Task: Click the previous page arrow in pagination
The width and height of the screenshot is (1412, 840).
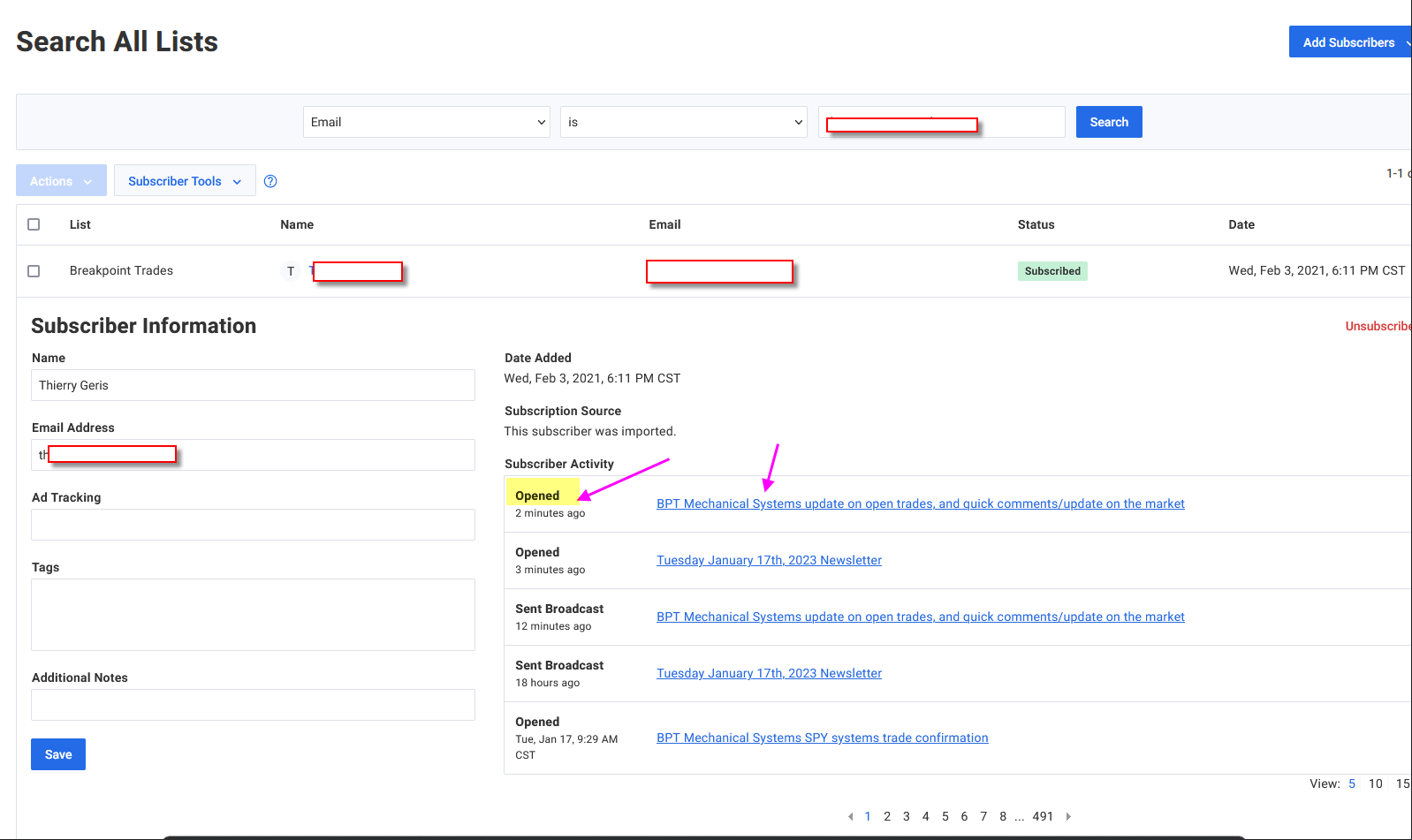Action: pyautogui.click(x=850, y=816)
